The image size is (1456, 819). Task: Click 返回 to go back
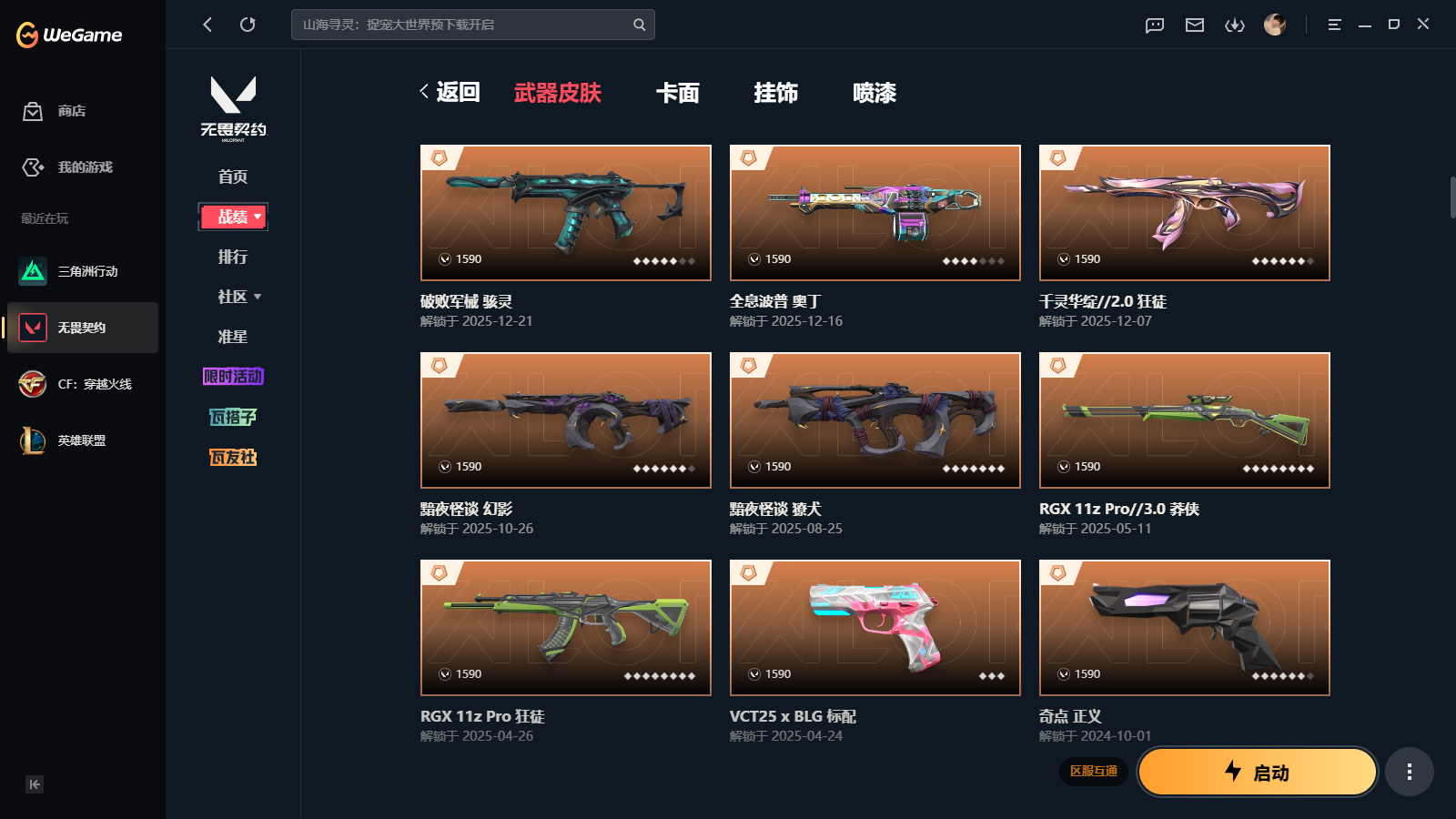click(x=450, y=92)
